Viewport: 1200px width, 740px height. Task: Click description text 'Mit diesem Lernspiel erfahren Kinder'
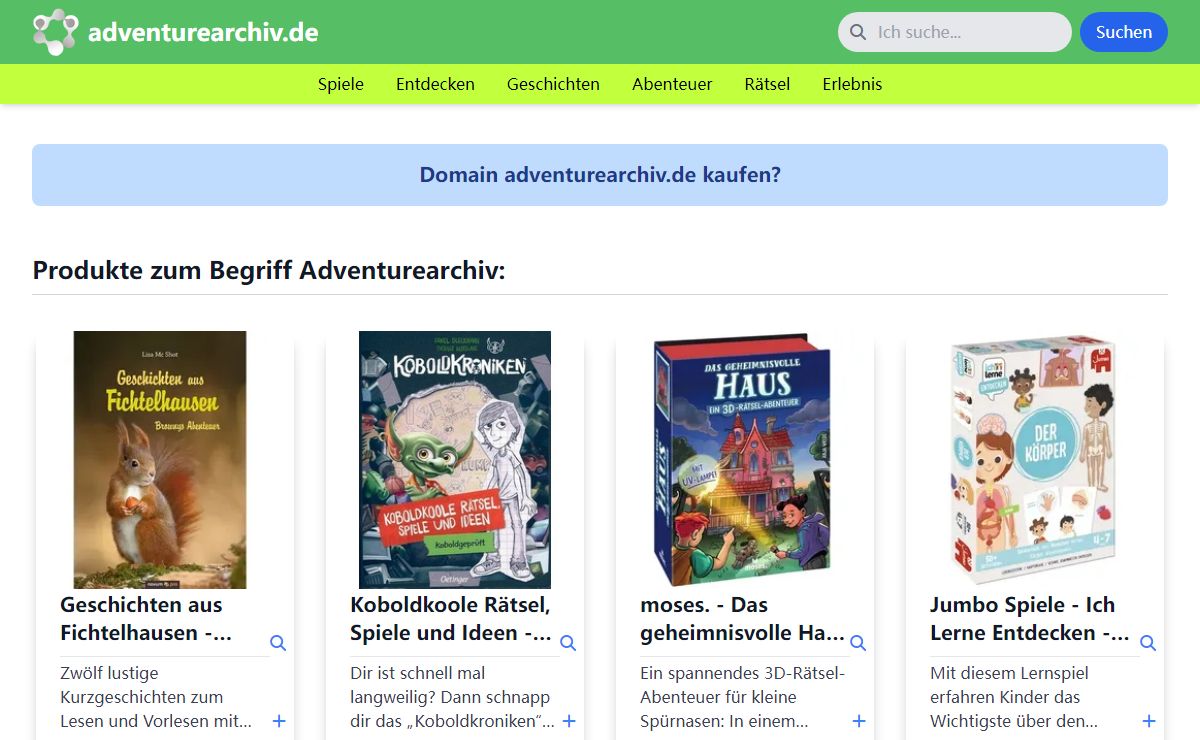point(1014,697)
